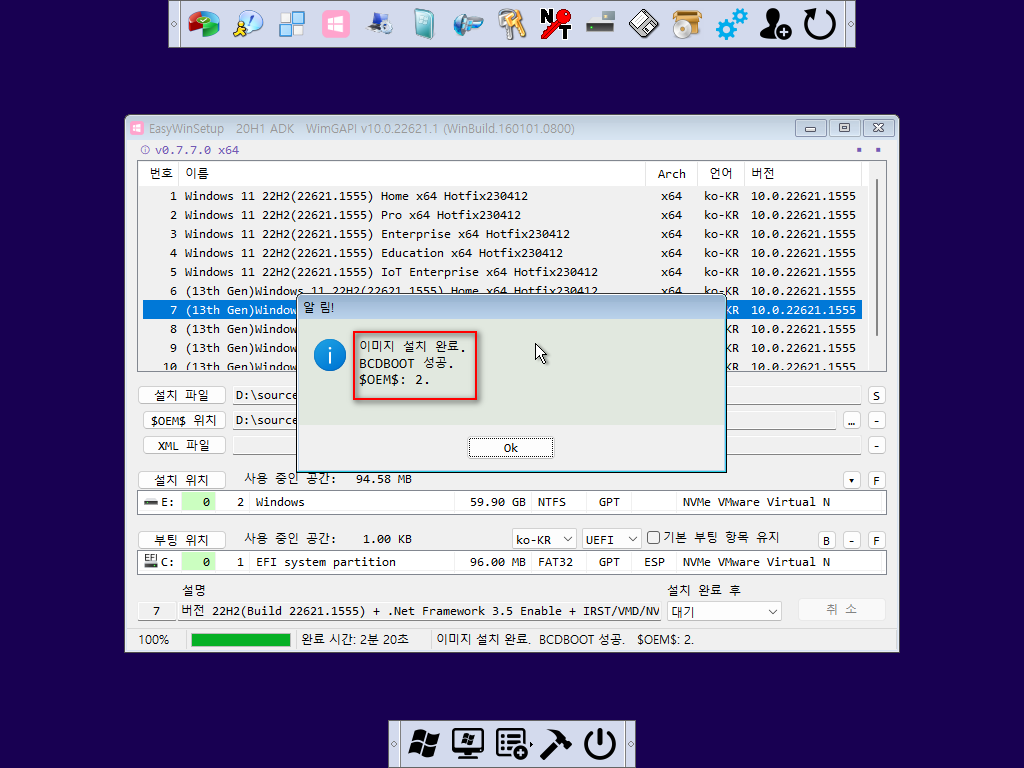1024x768 pixels.
Task: Click the left grip handle of the top dock
Action: pos(174,24)
